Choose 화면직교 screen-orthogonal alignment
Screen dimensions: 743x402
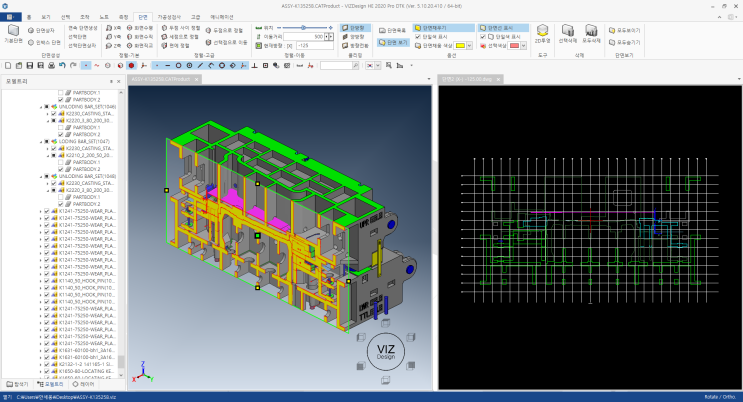click(x=140, y=46)
